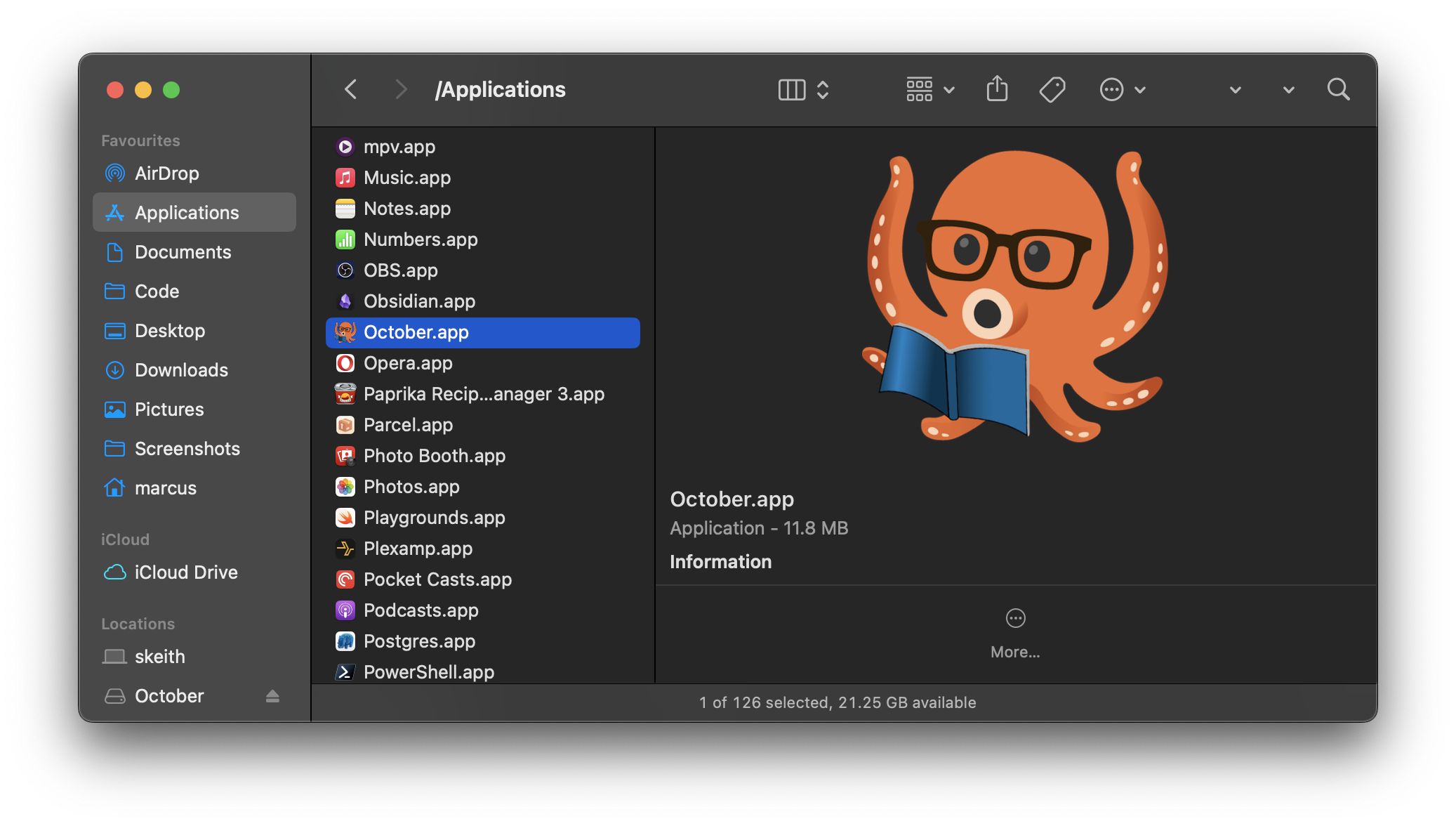Click the green fullscreen window button
Viewport: 1456px width, 826px height.
[x=171, y=90]
